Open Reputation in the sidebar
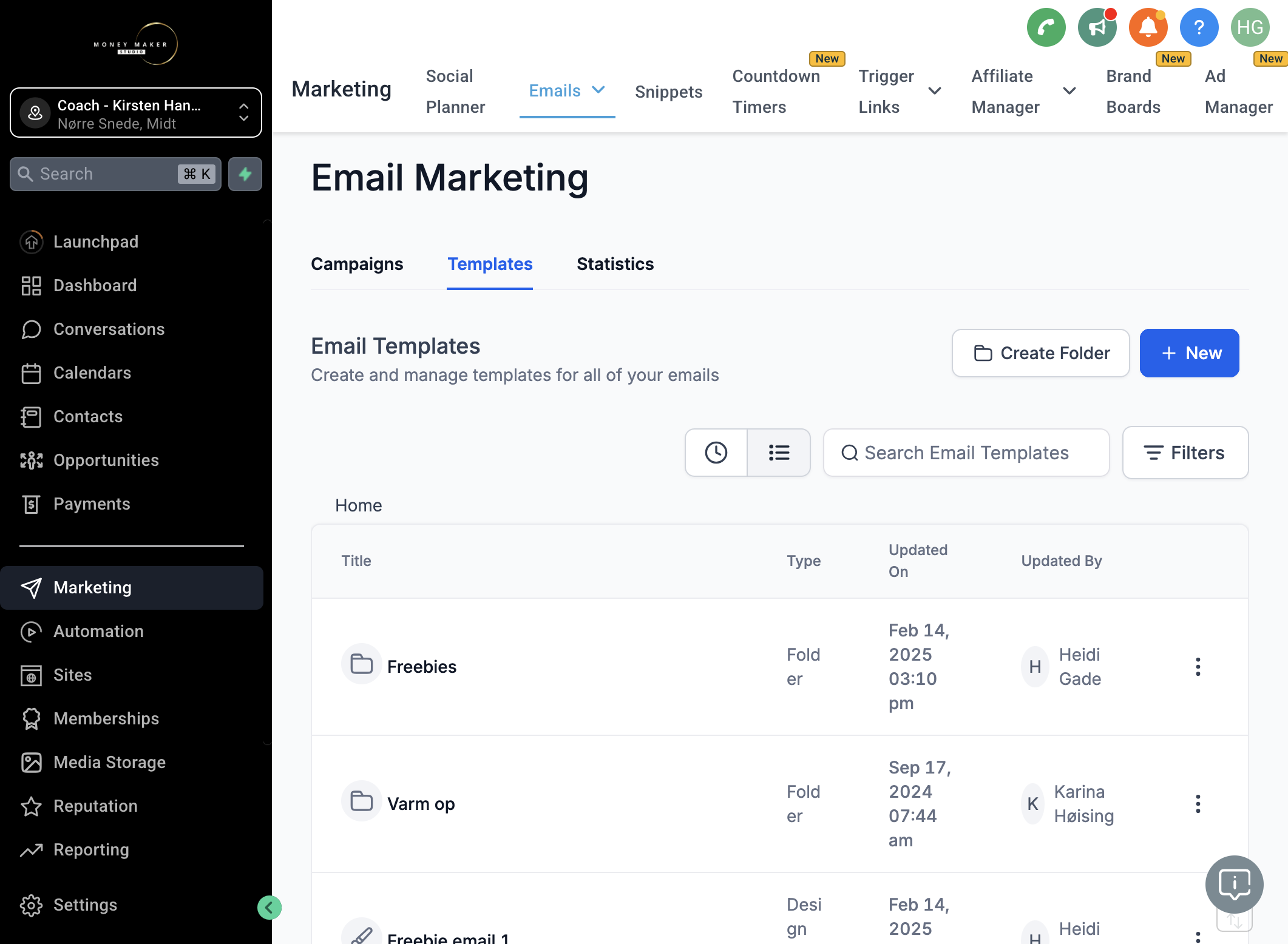1288x944 pixels. click(x=132, y=806)
